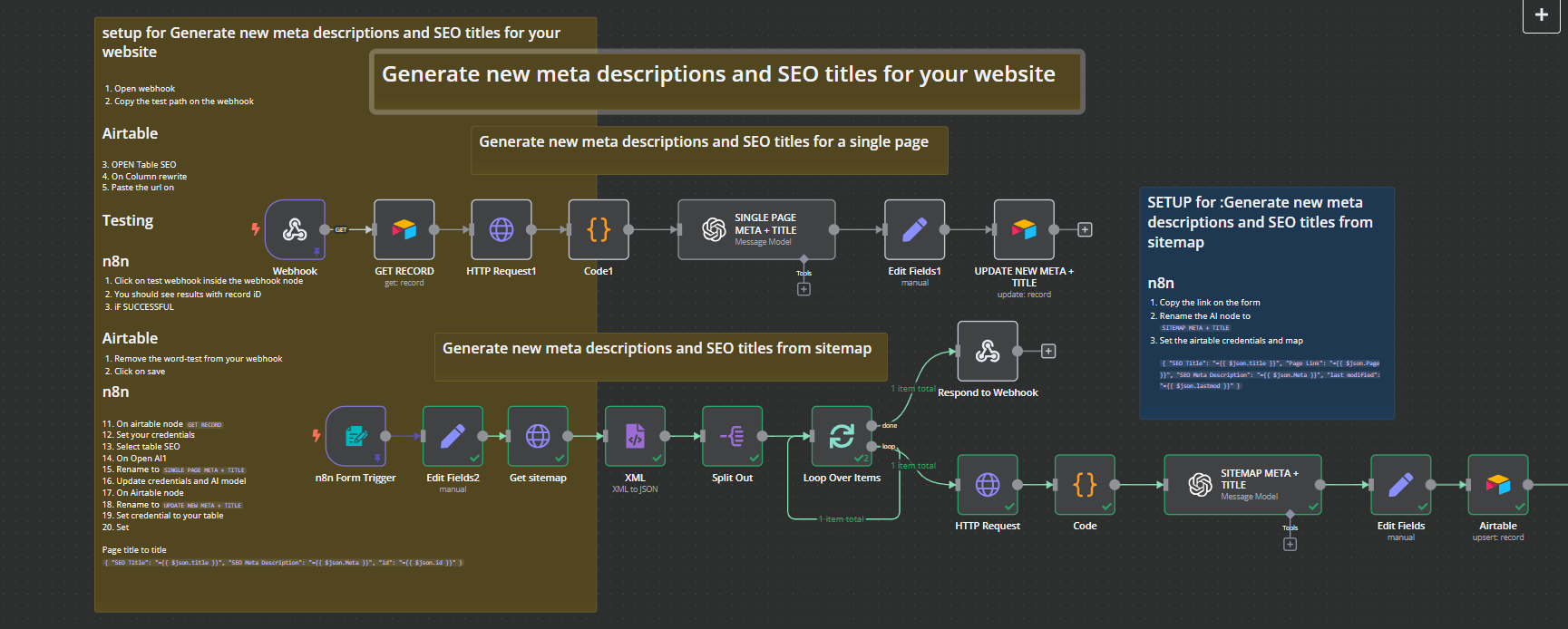Select the HTTP Request1 globe node
The width and height of the screenshot is (1568, 629).
[502, 229]
